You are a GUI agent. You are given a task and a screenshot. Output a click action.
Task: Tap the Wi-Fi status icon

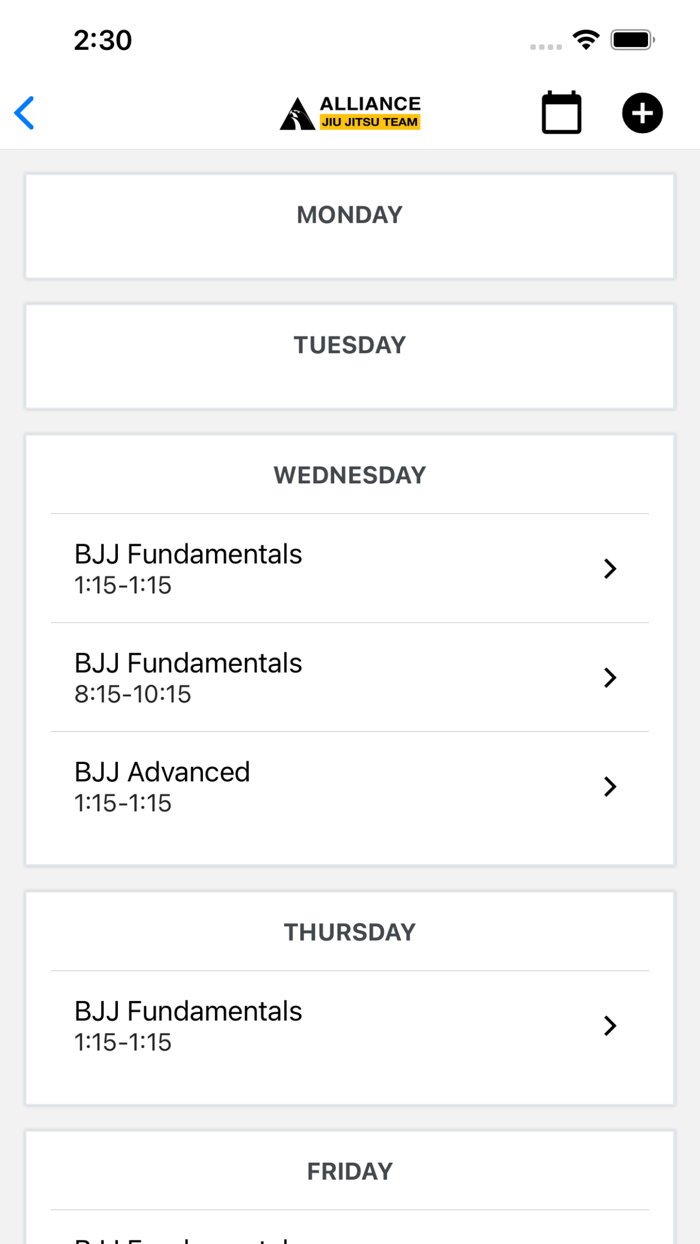(586, 40)
